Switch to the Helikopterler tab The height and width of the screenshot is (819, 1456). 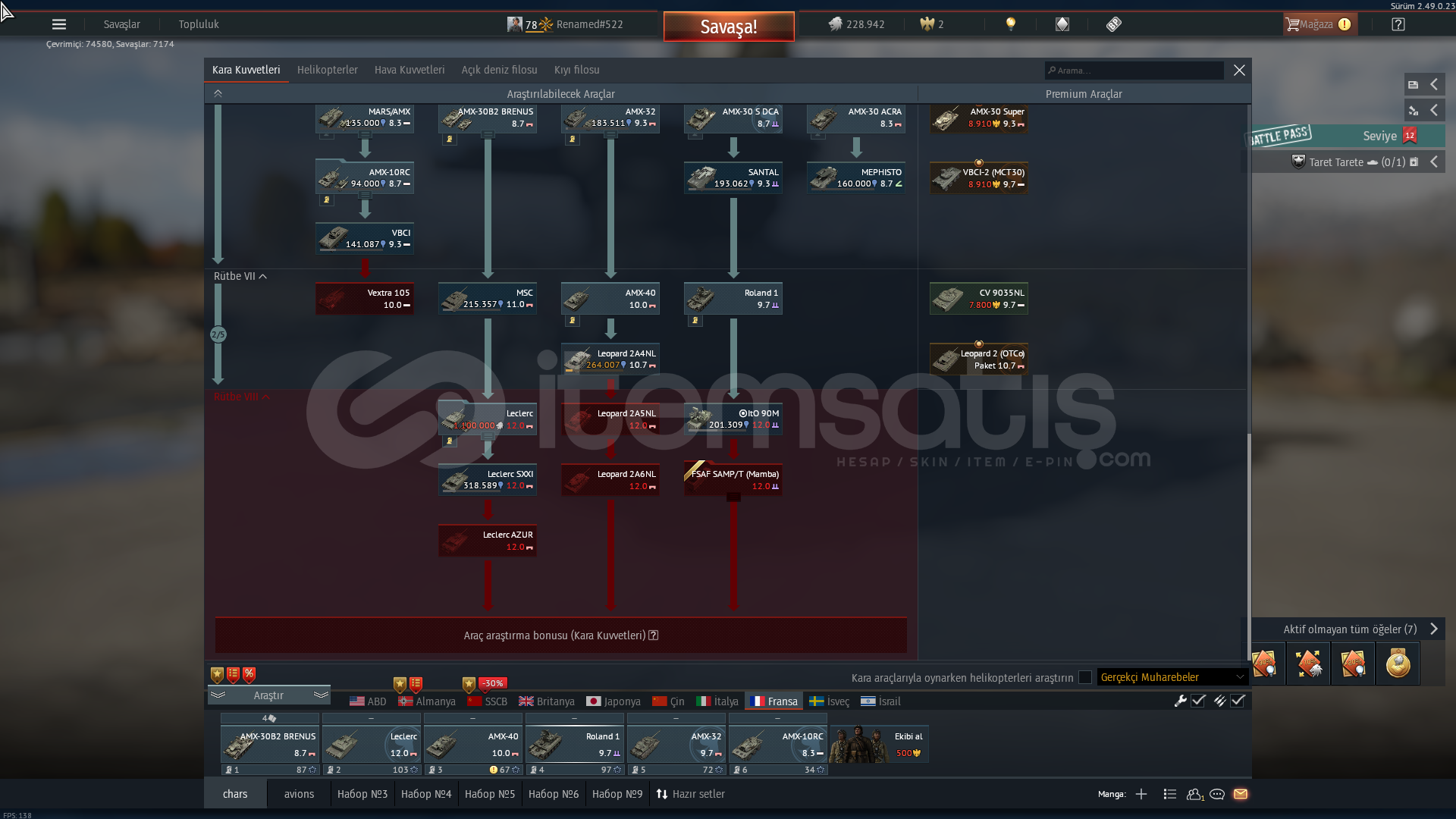click(x=328, y=70)
